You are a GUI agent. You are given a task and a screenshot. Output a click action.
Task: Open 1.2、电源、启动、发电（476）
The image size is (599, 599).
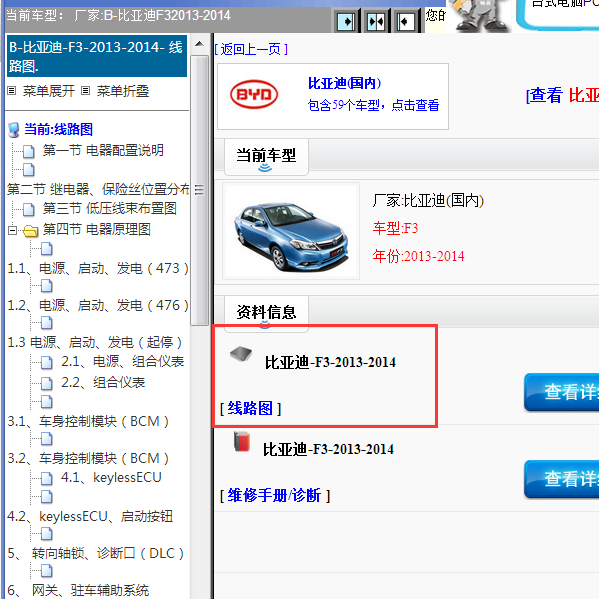click(98, 305)
